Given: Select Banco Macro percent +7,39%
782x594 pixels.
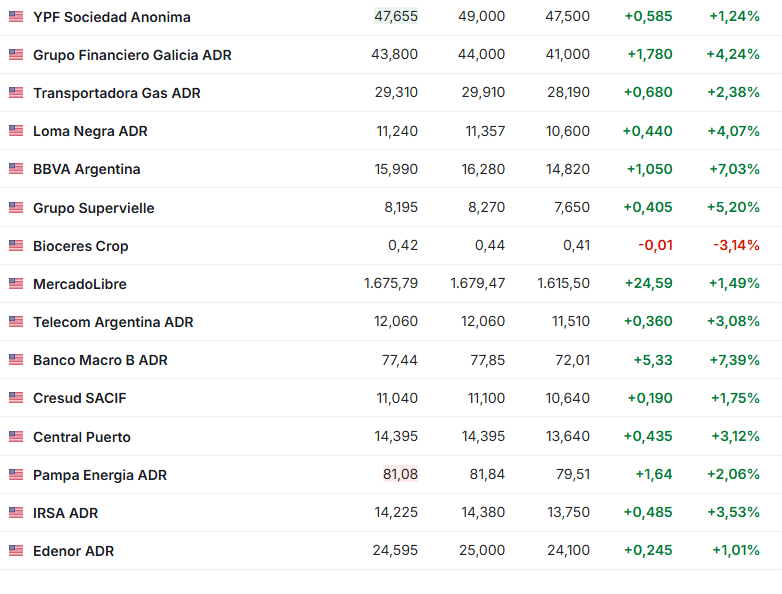Looking at the screenshot, I should 734,360.
